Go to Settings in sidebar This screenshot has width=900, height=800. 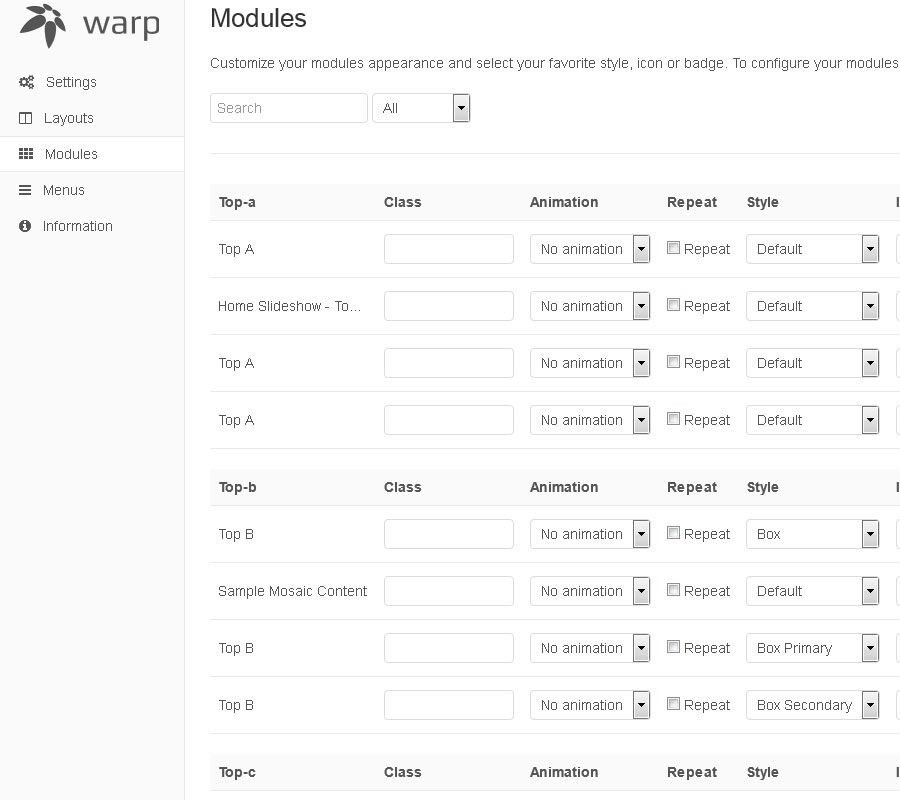coord(71,82)
